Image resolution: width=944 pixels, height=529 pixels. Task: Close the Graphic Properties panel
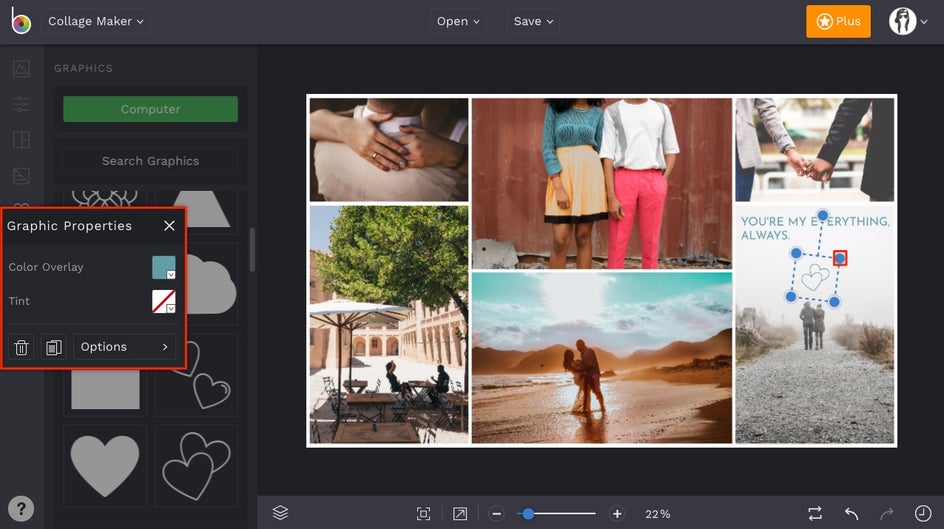tap(169, 225)
